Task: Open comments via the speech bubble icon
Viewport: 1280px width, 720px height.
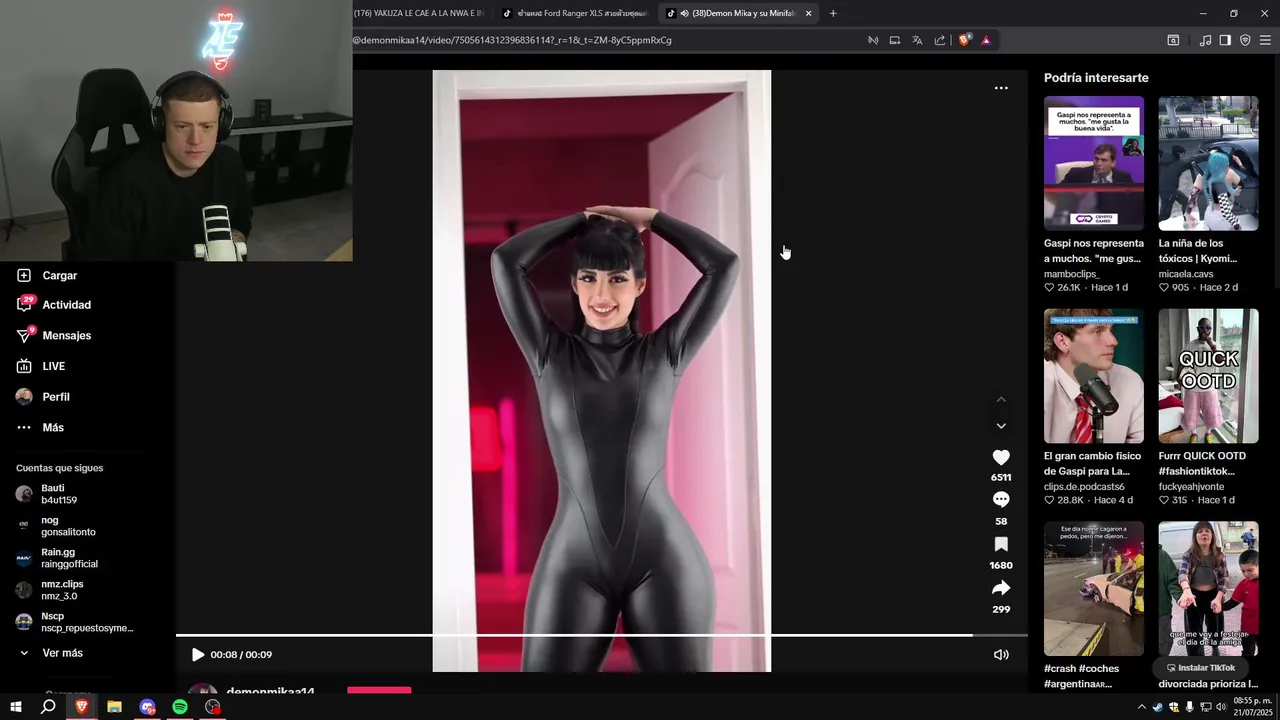Action: 1001,499
